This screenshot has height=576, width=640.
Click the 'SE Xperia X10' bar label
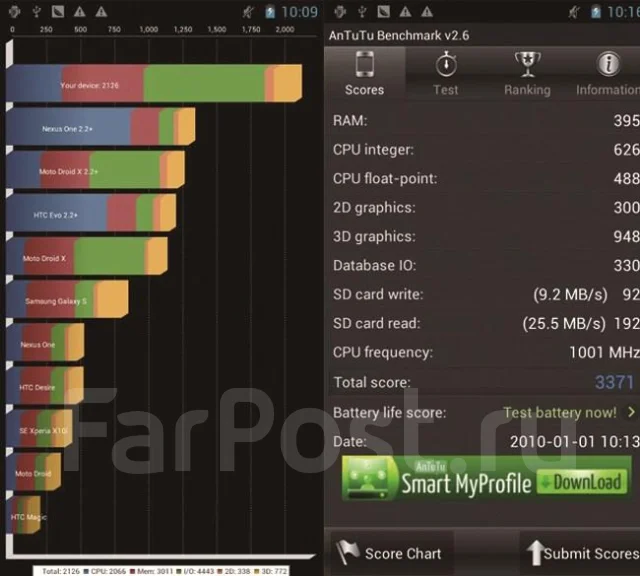(x=43, y=431)
